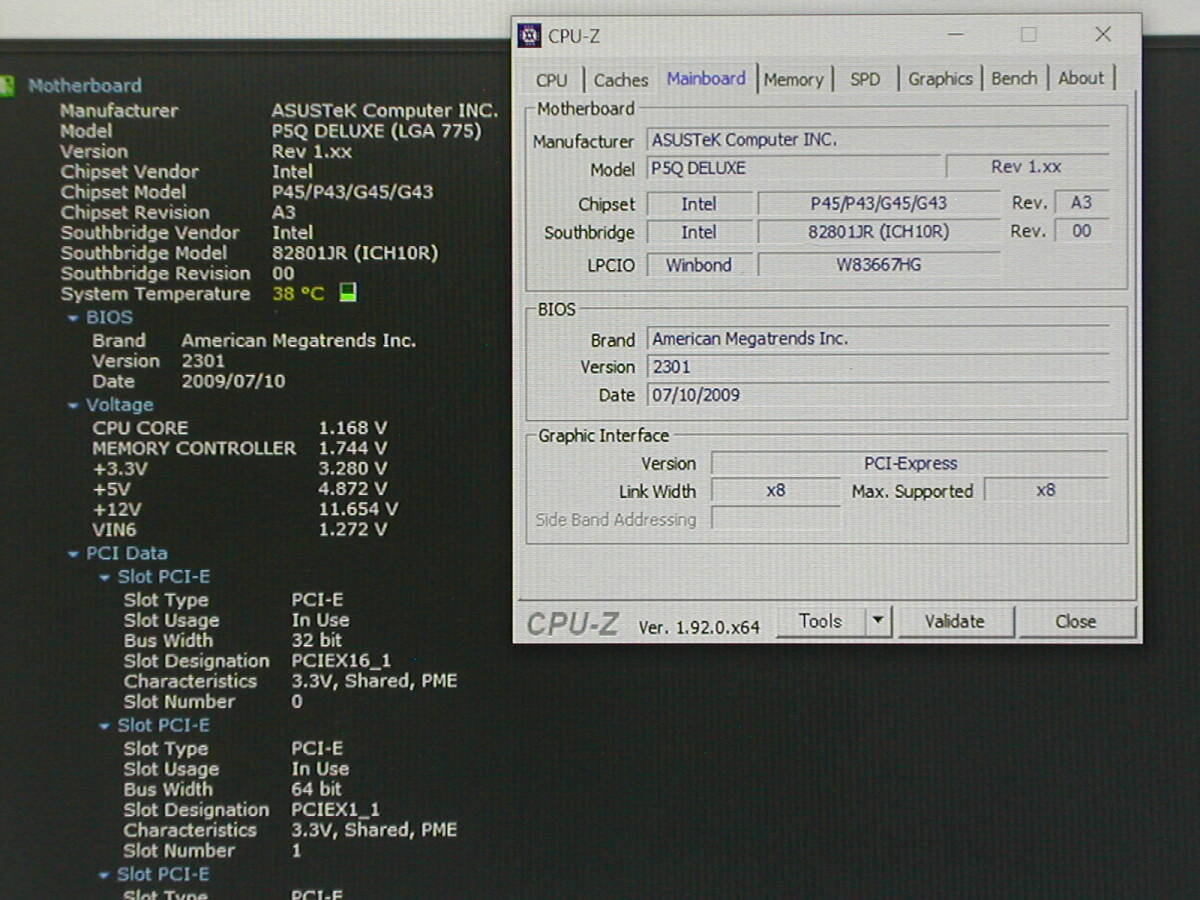The image size is (1200, 900).
Task: Click the CPU-Z Model field showing P5Q DELUXE
Action: pos(795,168)
